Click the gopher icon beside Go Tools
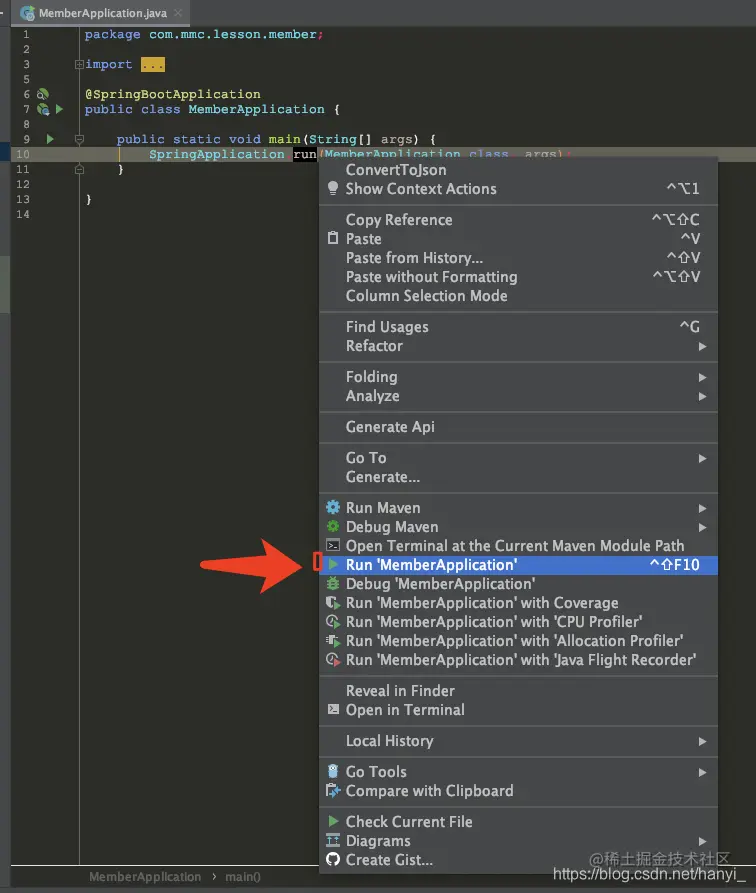 pos(333,771)
